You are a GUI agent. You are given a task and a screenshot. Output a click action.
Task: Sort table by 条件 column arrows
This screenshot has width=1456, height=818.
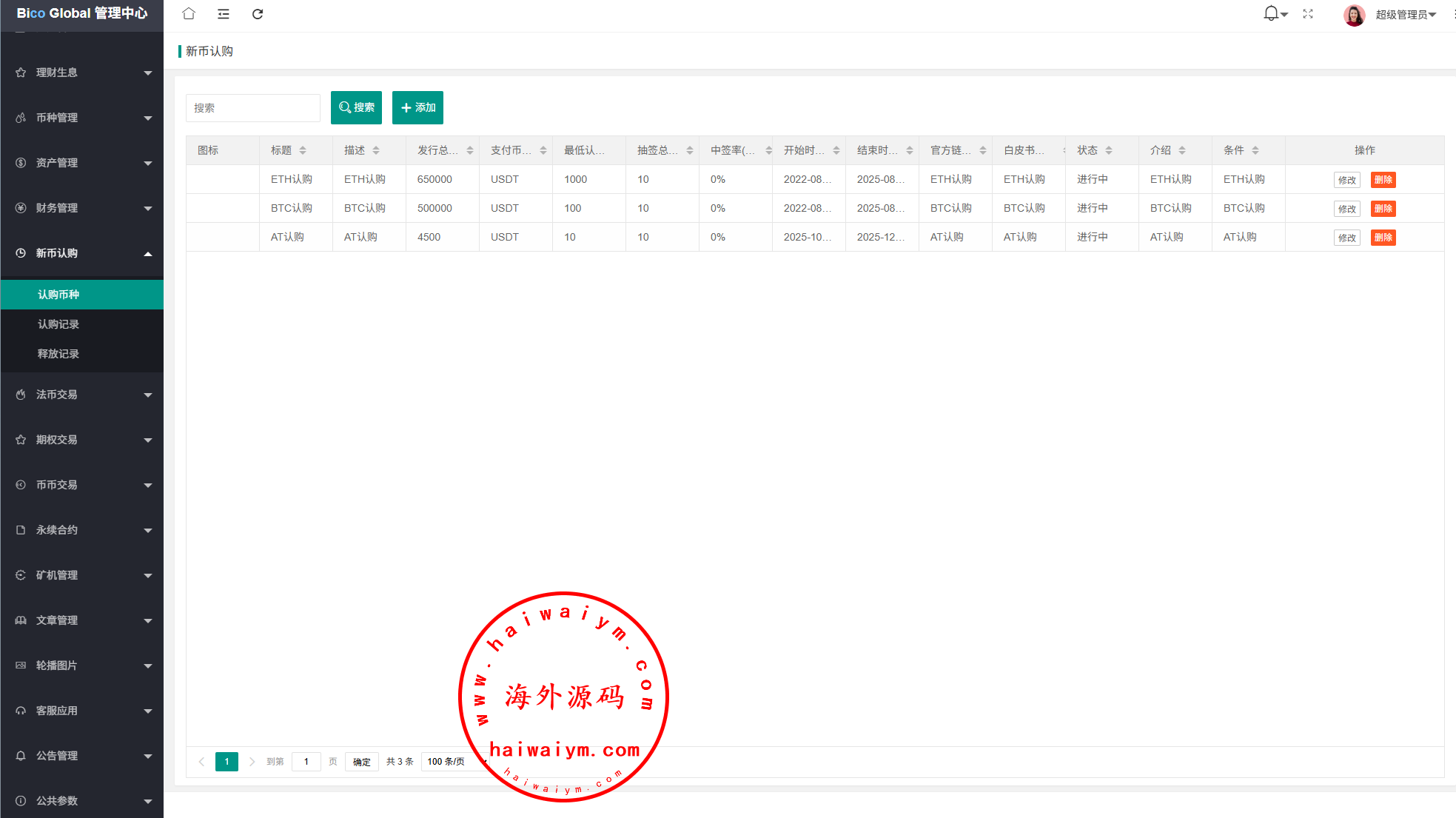coord(1255,150)
